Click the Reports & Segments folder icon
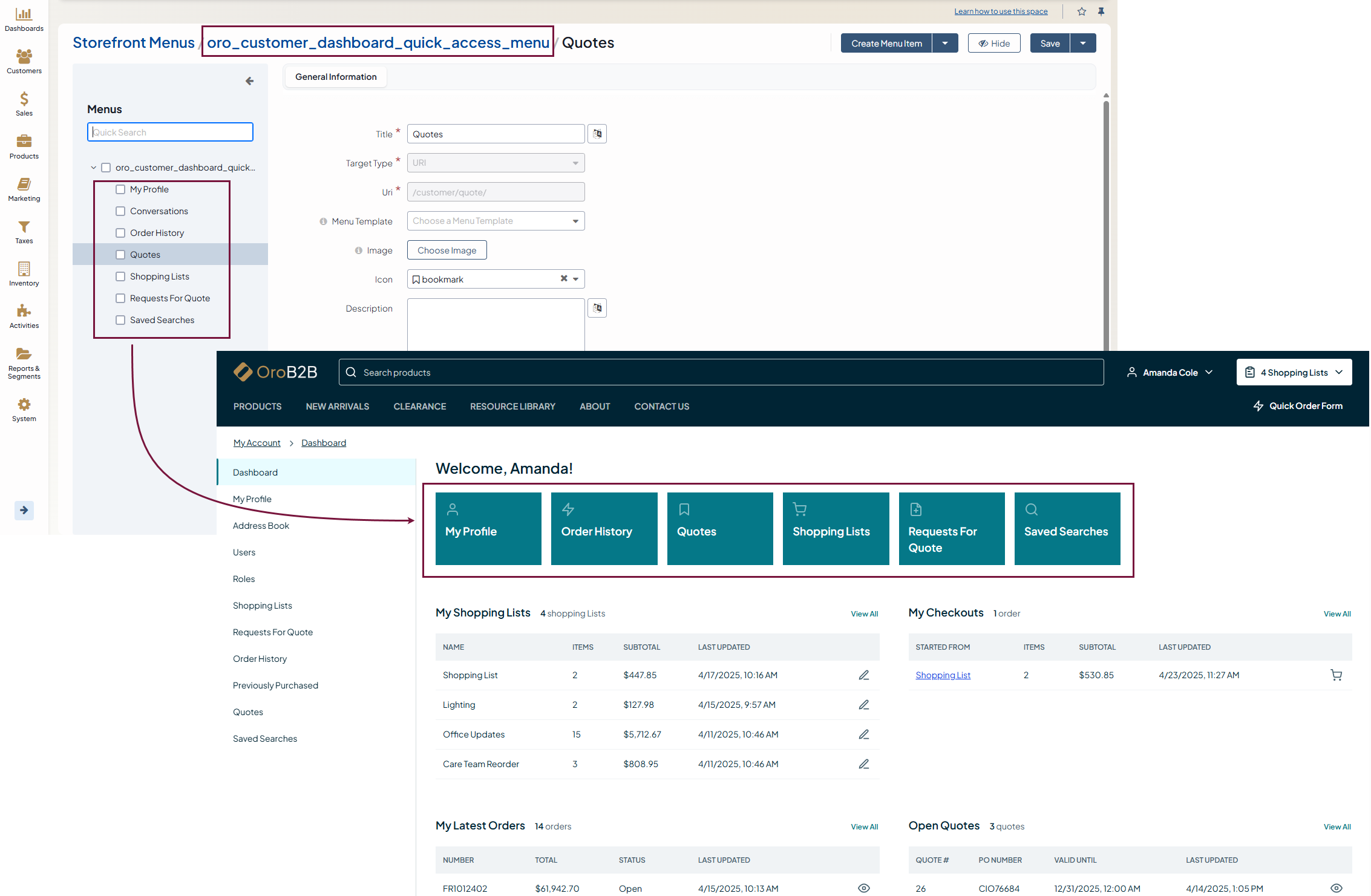This screenshot has height=896, width=1371. coord(24,355)
